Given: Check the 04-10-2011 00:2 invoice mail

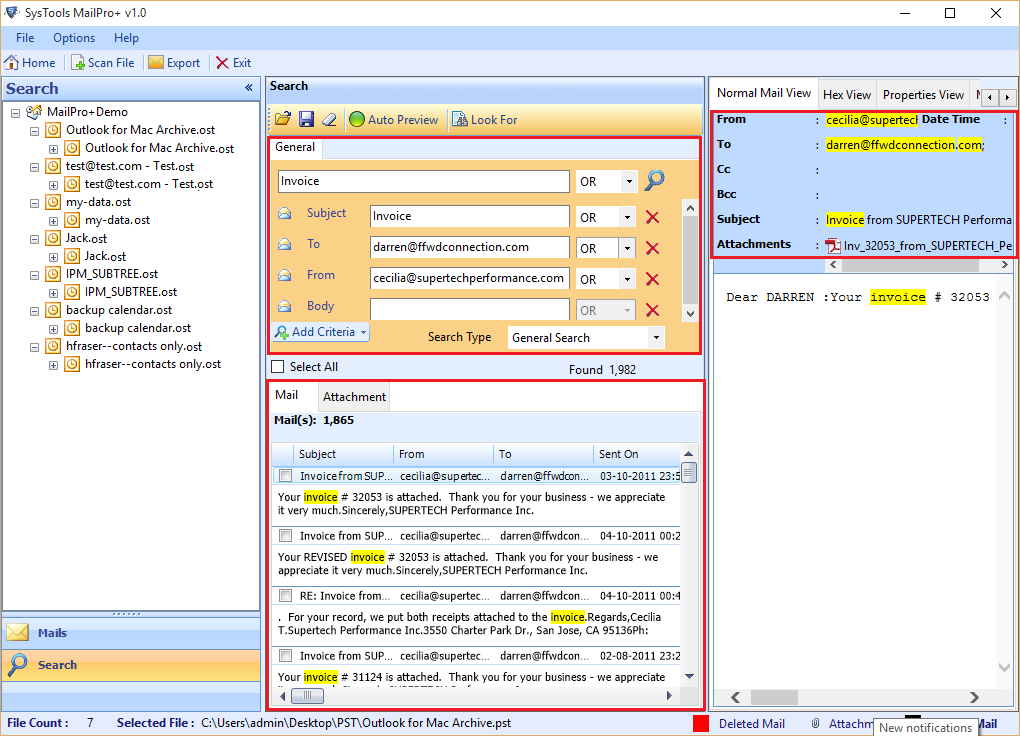Looking at the screenshot, I should [x=285, y=536].
